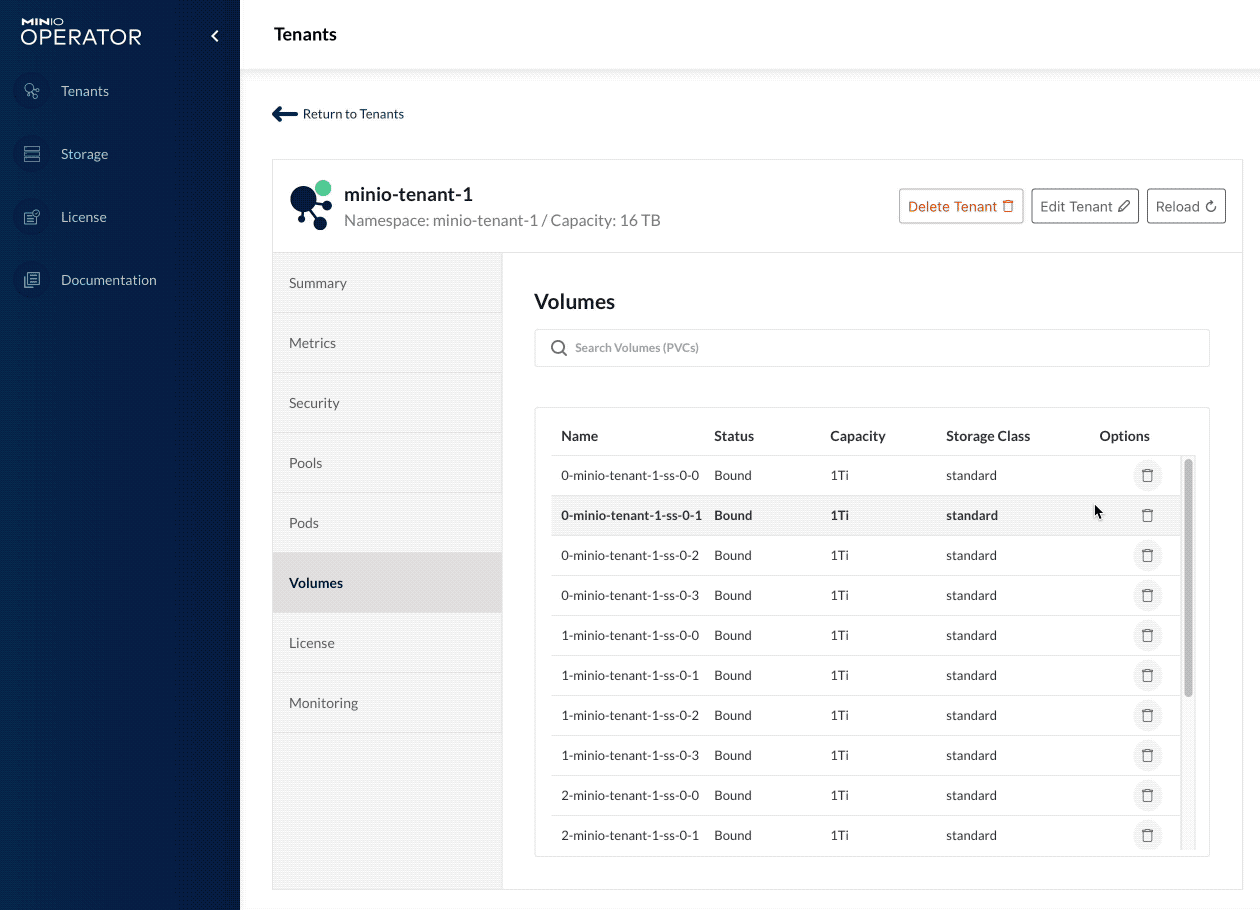
Task: Open Tenants in the left sidebar
Action: click(x=85, y=91)
